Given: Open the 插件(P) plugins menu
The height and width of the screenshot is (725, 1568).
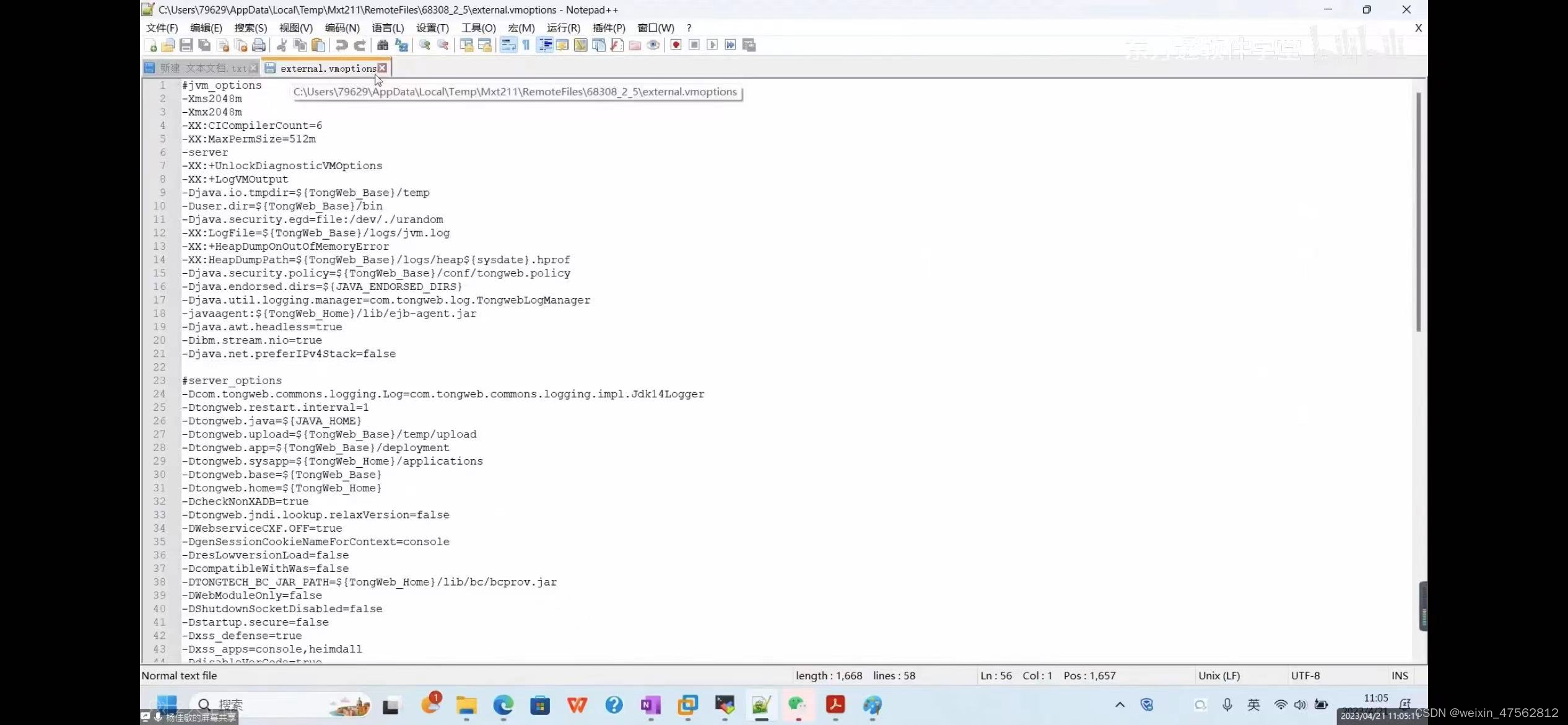Looking at the screenshot, I should pyautogui.click(x=608, y=28).
